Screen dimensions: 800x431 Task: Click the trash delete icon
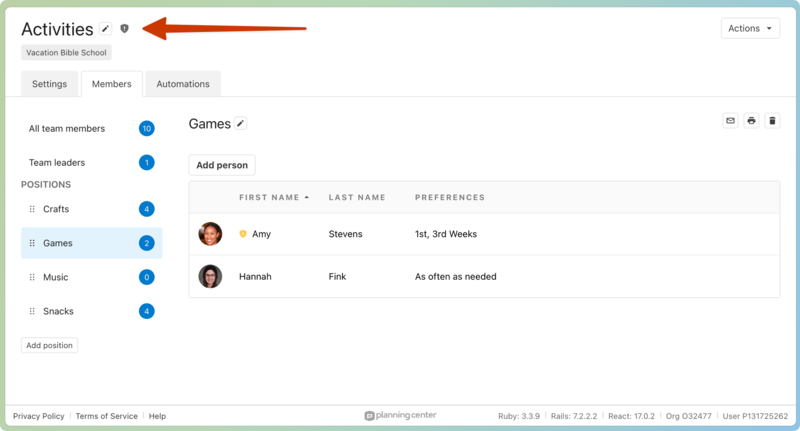point(772,121)
